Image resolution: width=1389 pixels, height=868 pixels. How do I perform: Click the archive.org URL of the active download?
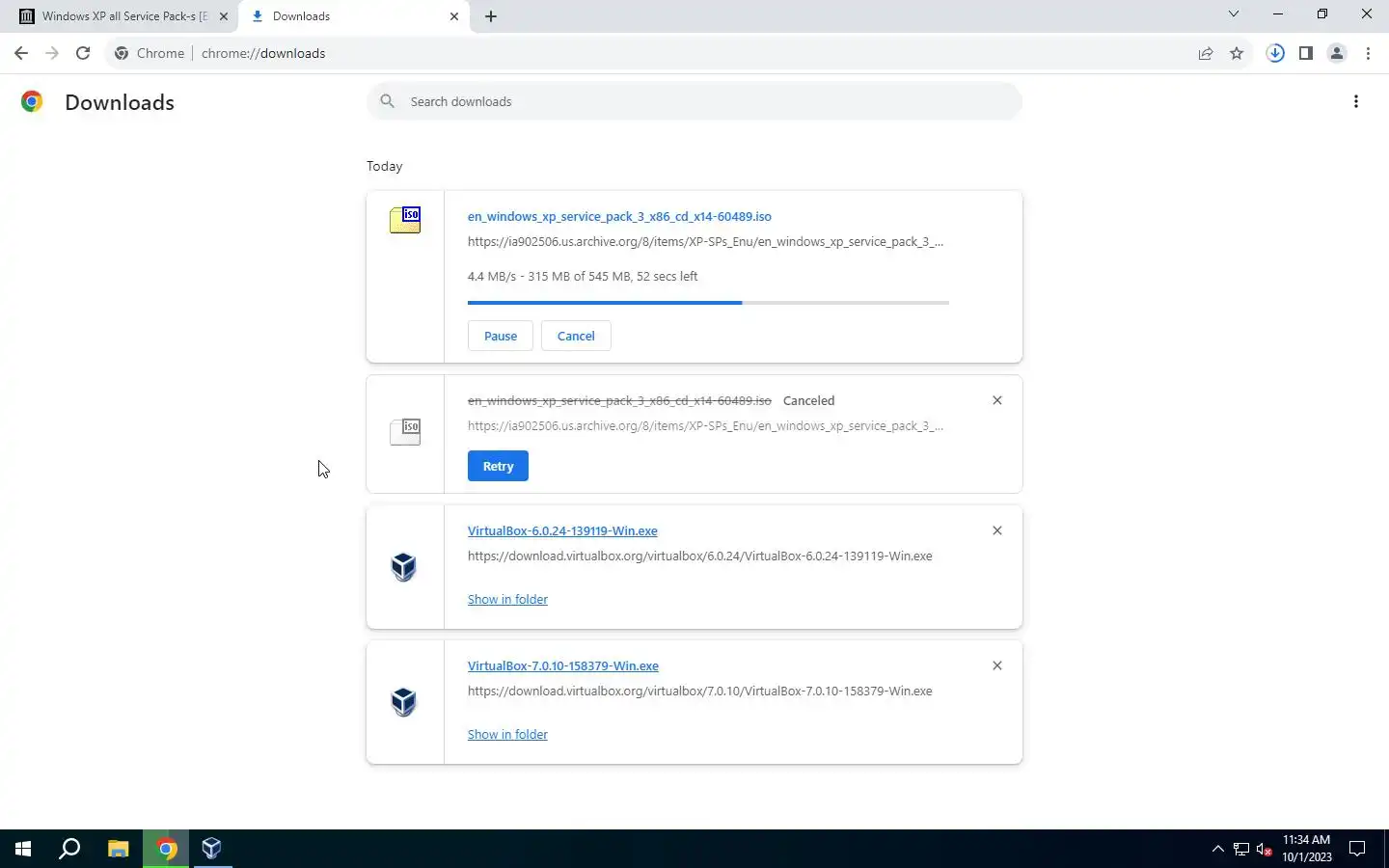coord(705,241)
